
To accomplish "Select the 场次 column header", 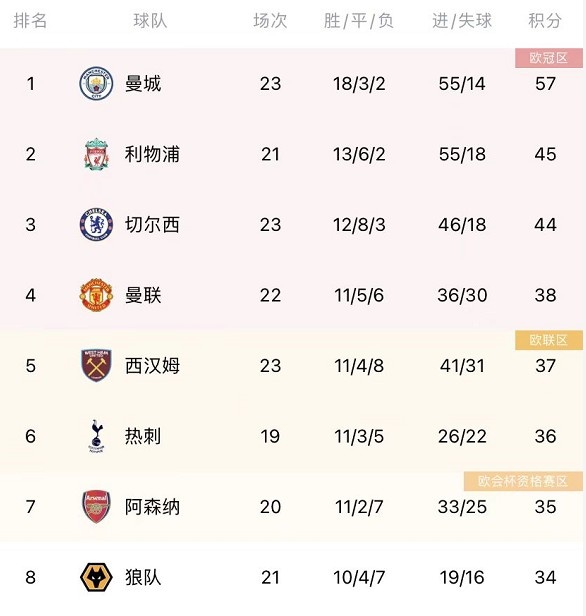I will tap(270, 21).
